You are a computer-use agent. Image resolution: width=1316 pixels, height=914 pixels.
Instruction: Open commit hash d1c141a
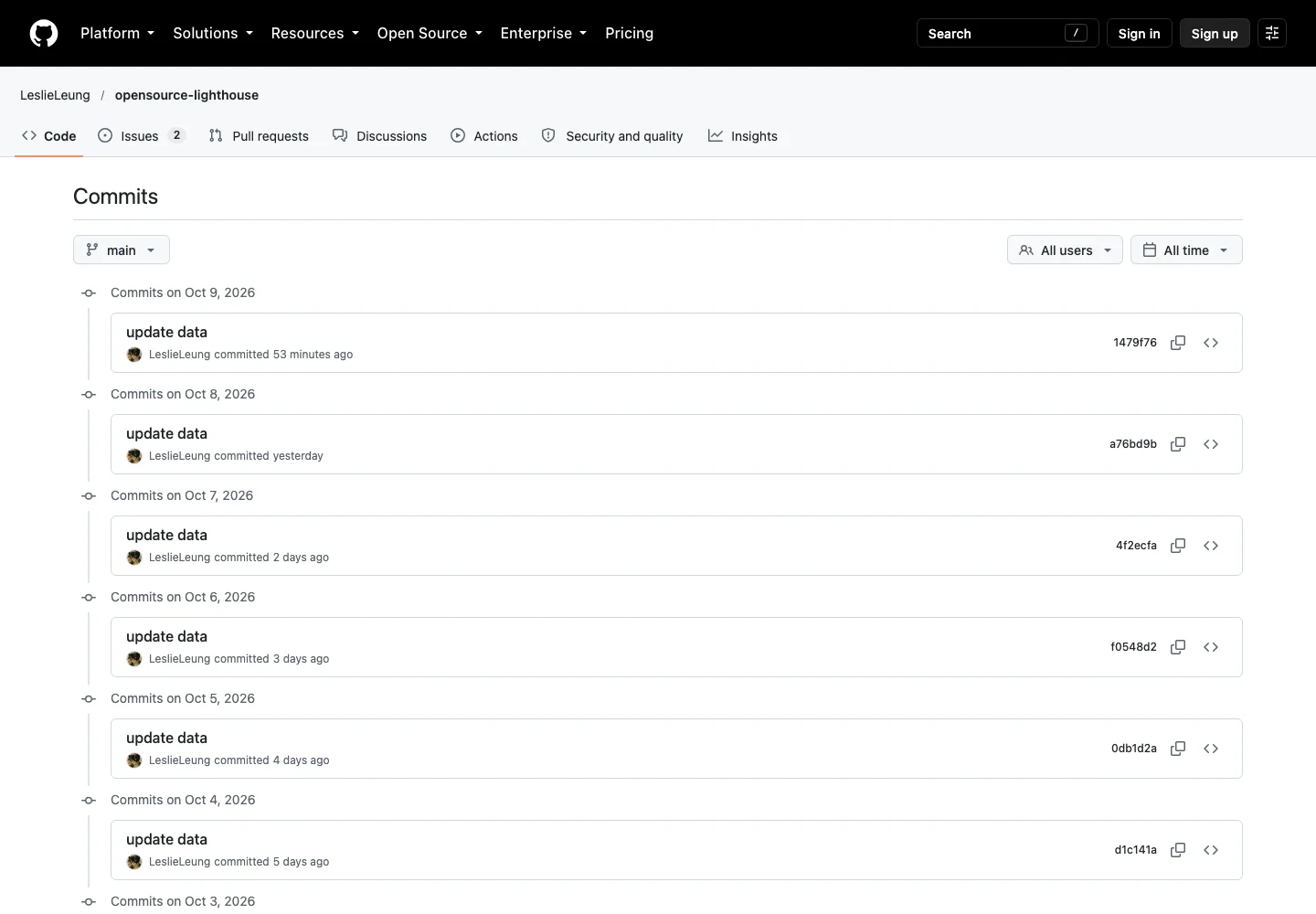[1135, 850]
